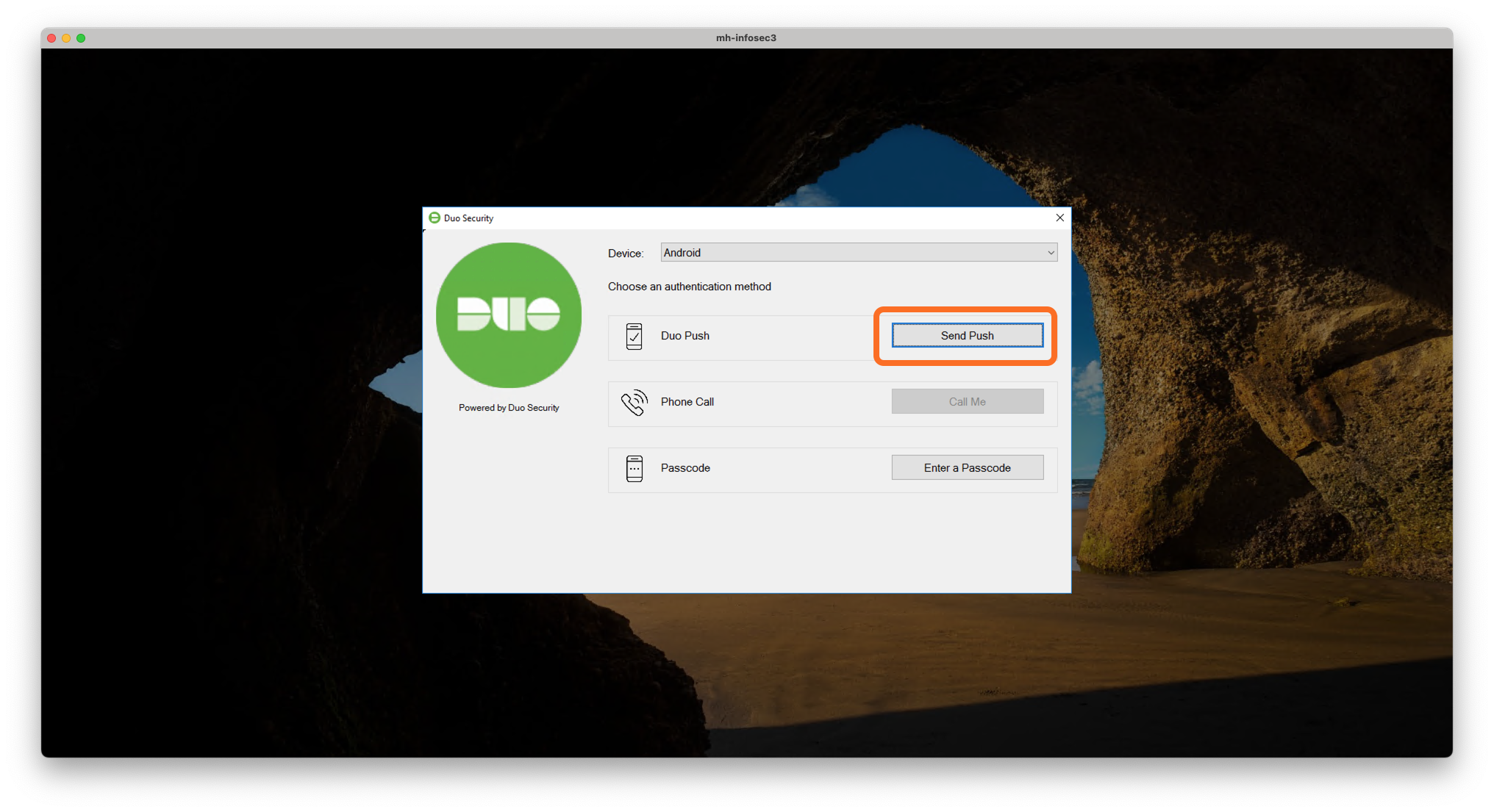The height and width of the screenshot is (812, 1494).
Task: Close the Duo Security dialog
Action: click(x=1059, y=218)
